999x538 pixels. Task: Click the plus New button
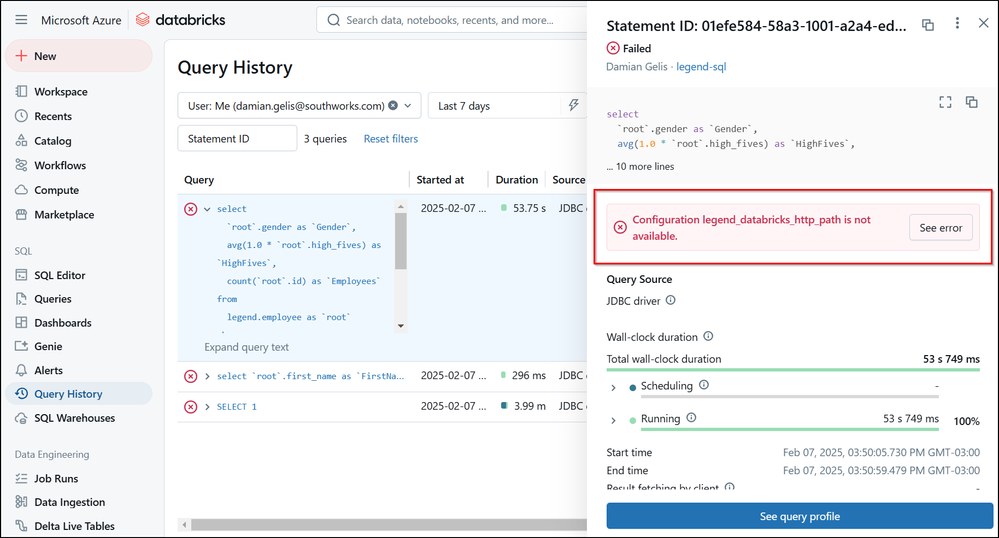pyautogui.click(x=79, y=56)
